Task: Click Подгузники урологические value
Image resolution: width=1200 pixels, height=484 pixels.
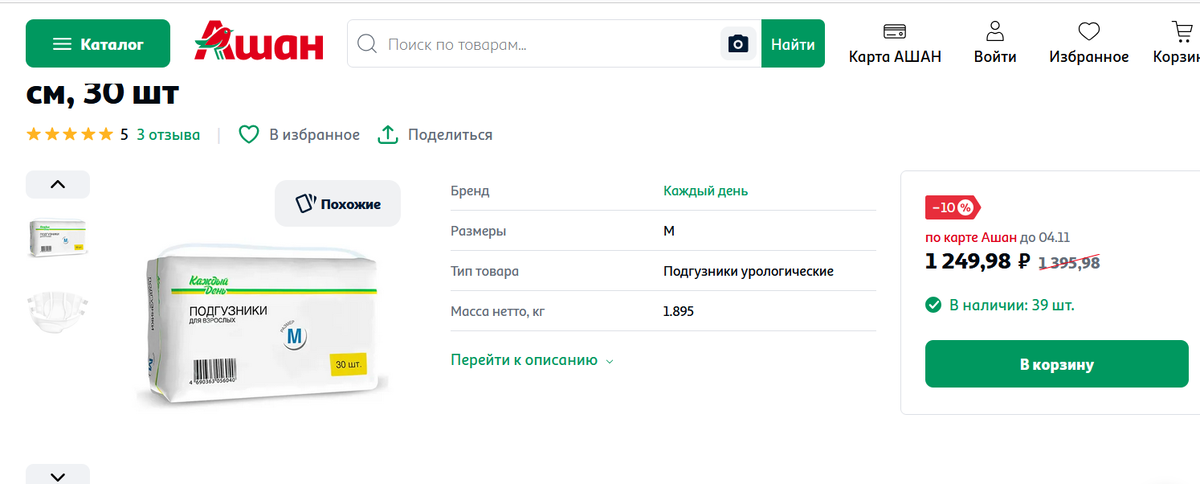Action: click(748, 271)
